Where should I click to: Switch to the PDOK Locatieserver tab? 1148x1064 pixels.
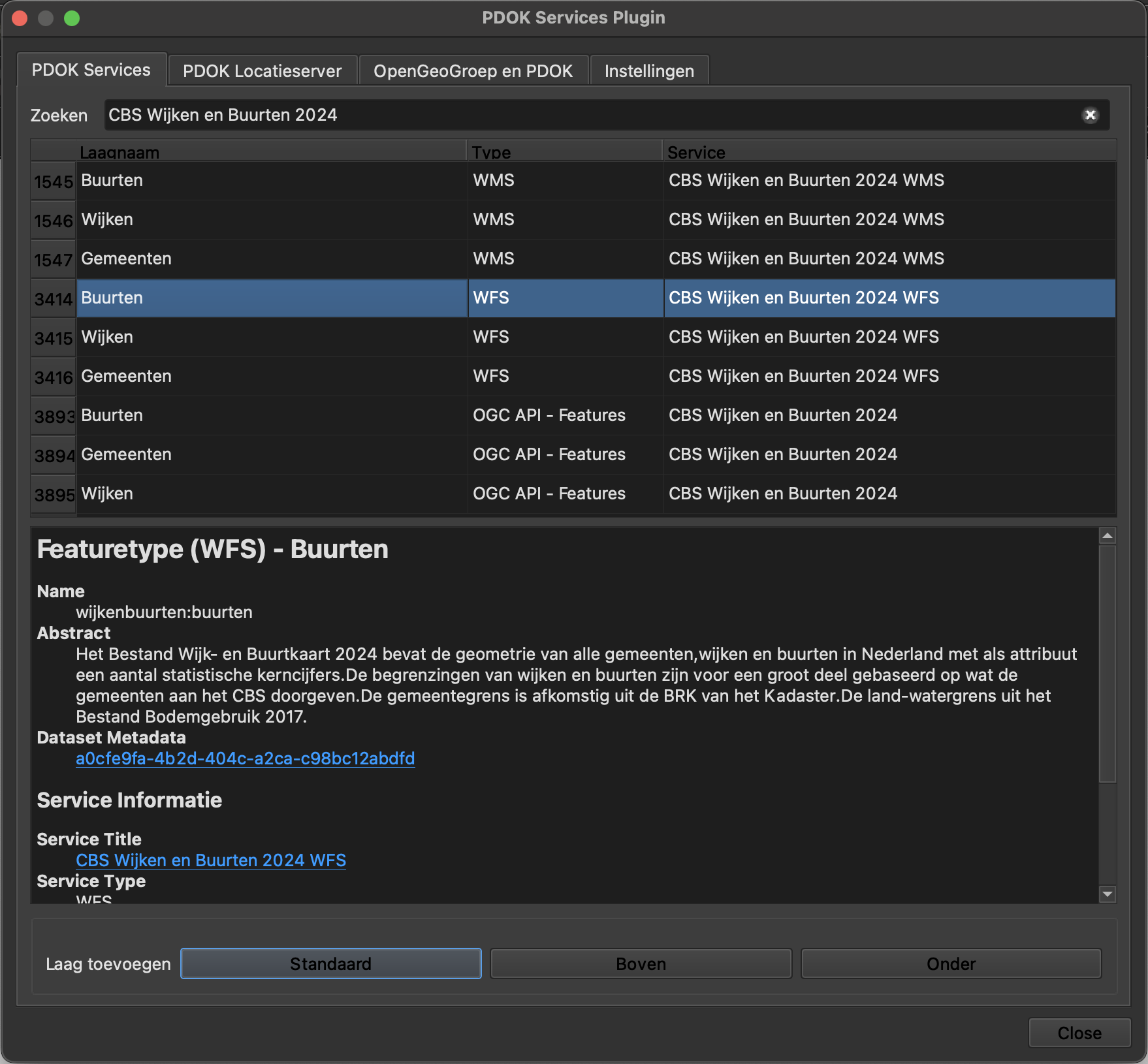[x=262, y=70]
